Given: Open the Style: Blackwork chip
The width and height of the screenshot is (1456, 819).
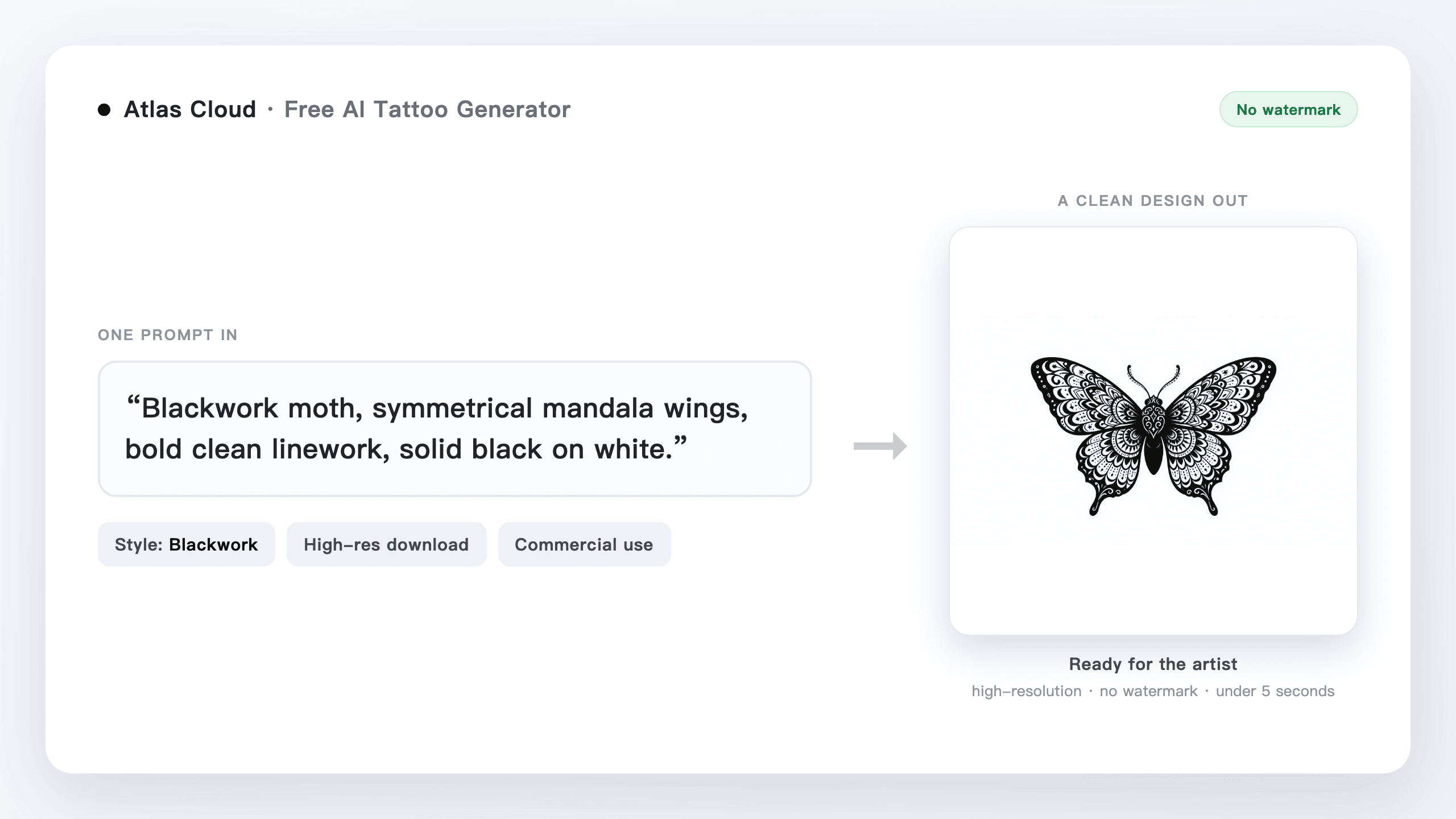Looking at the screenshot, I should coord(186,544).
